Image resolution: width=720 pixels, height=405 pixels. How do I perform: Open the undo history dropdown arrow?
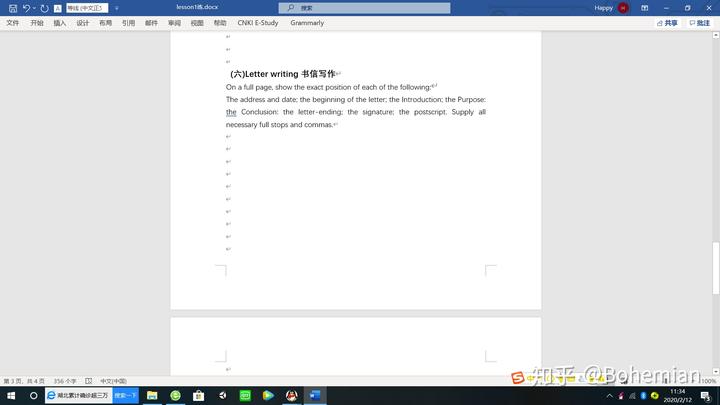tap(34, 8)
